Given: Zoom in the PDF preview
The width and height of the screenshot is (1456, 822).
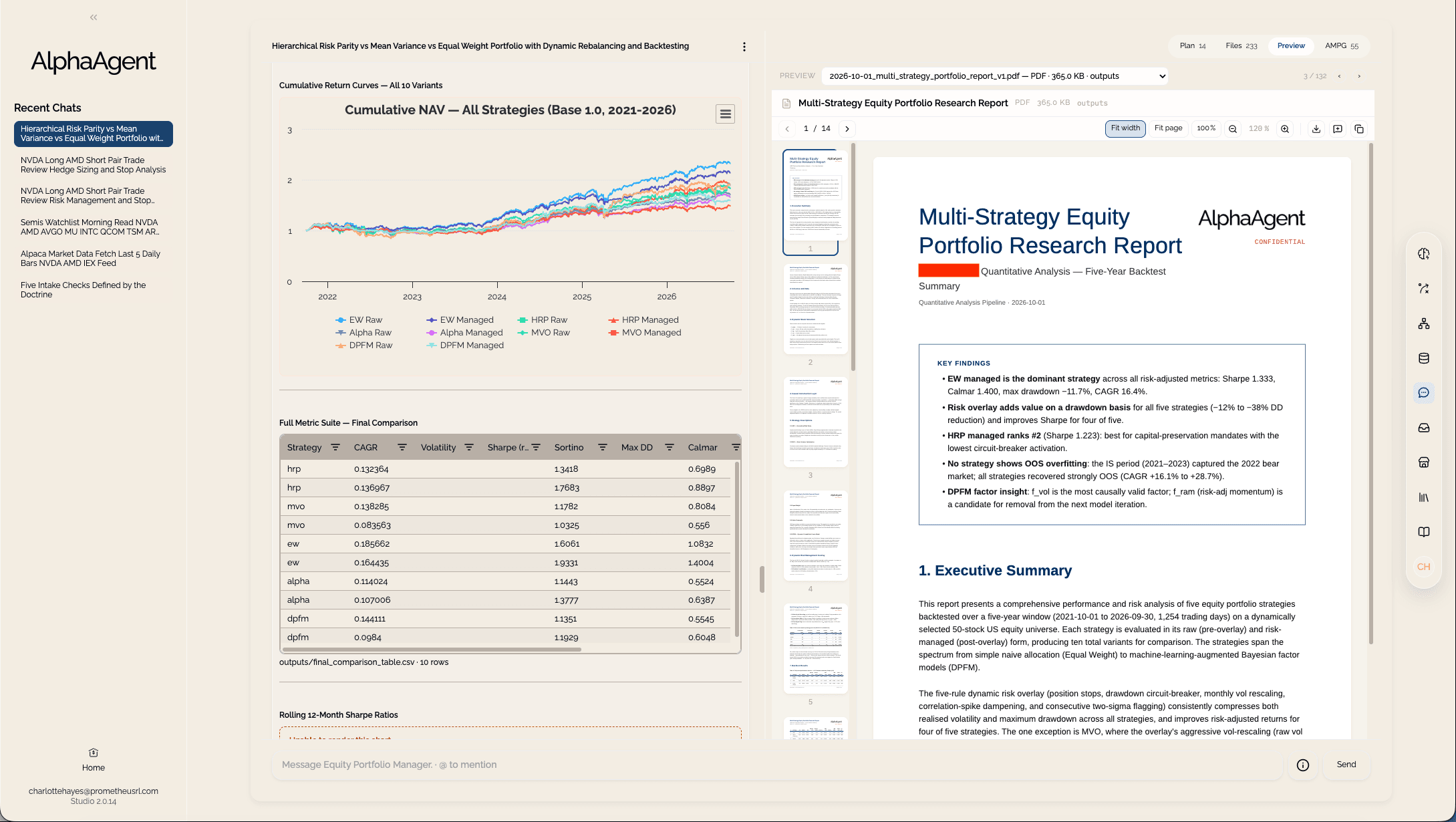Looking at the screenshot, I should (1284, 129).
